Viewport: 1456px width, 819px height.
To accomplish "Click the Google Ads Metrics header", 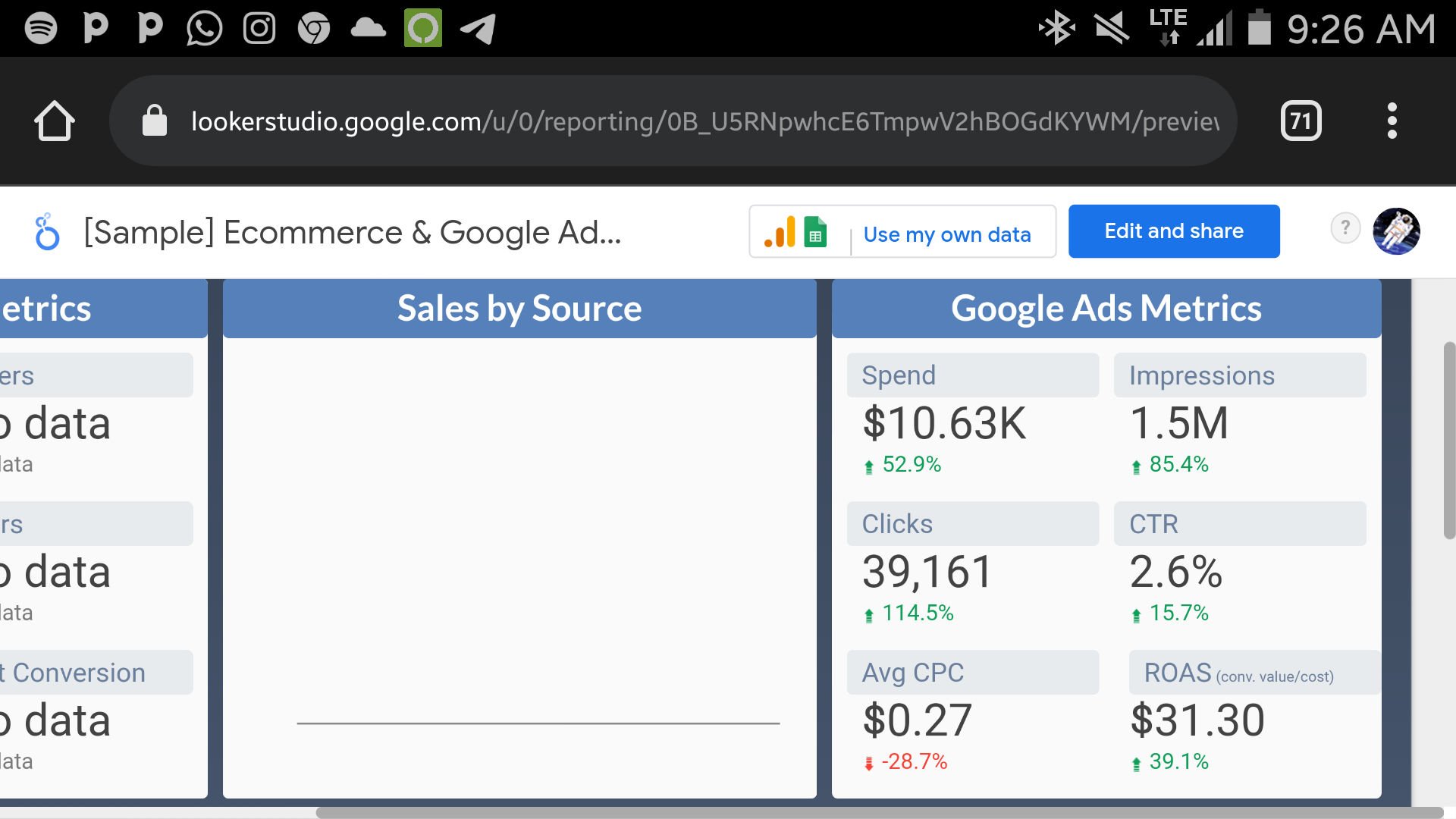I will click(1106, 309).
